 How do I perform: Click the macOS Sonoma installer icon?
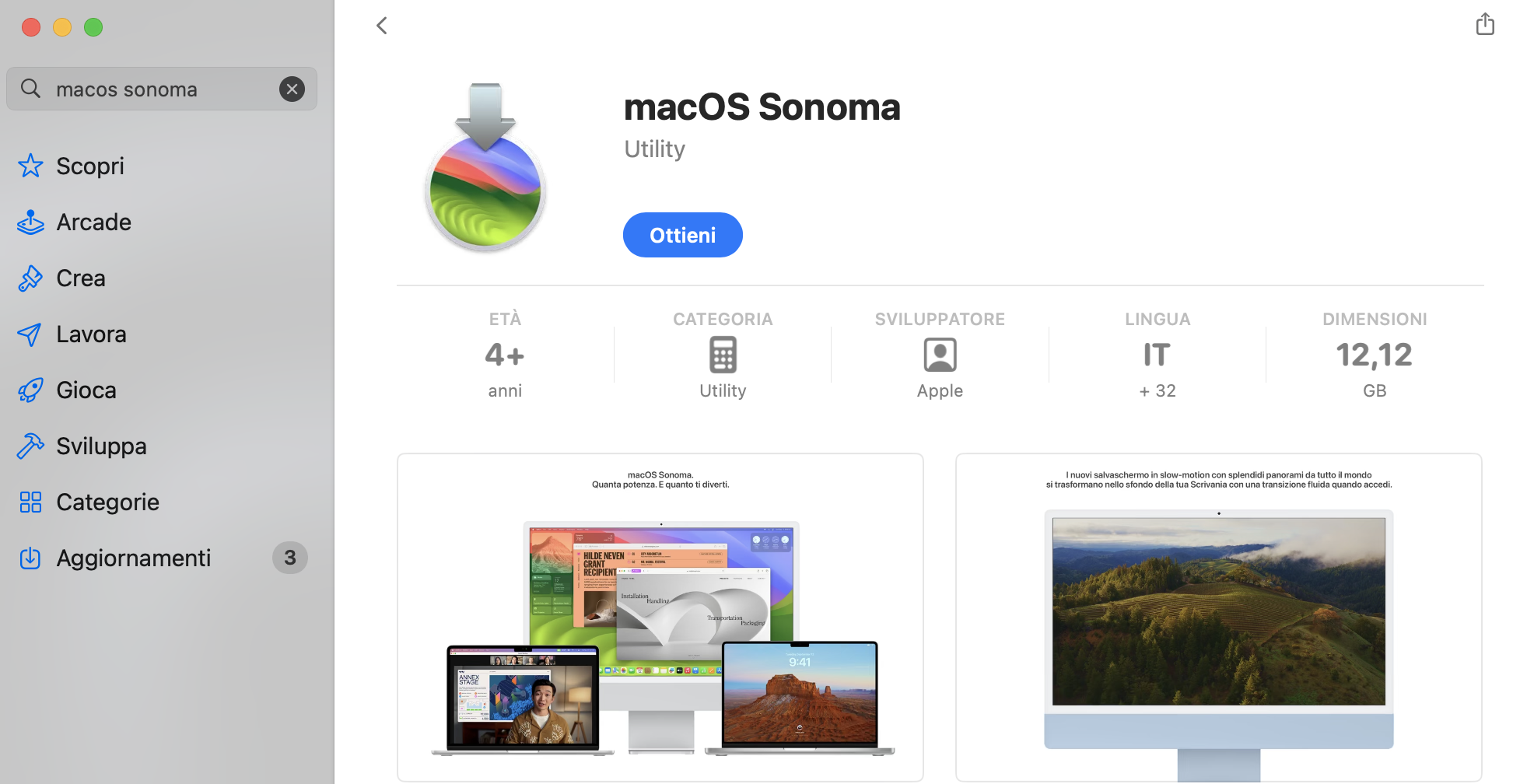coord(485,169)
